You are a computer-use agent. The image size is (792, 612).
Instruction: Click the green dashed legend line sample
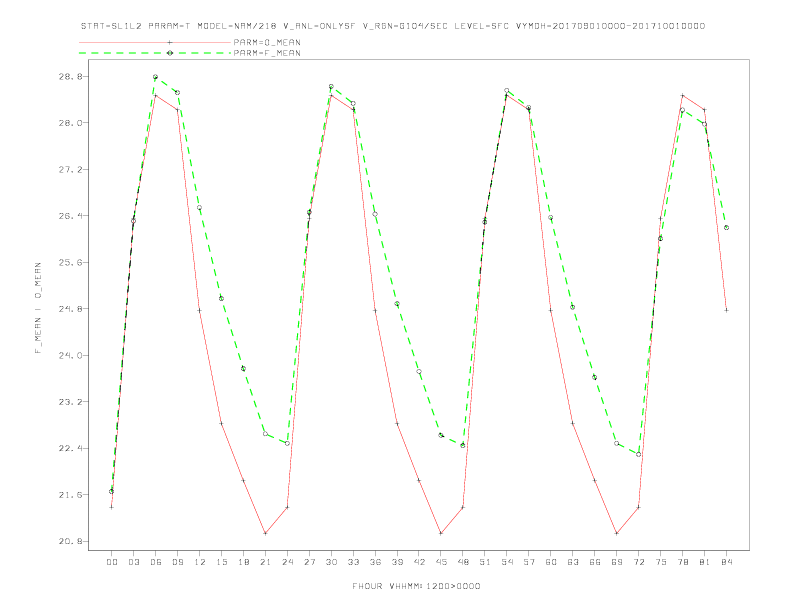point(155,53)
